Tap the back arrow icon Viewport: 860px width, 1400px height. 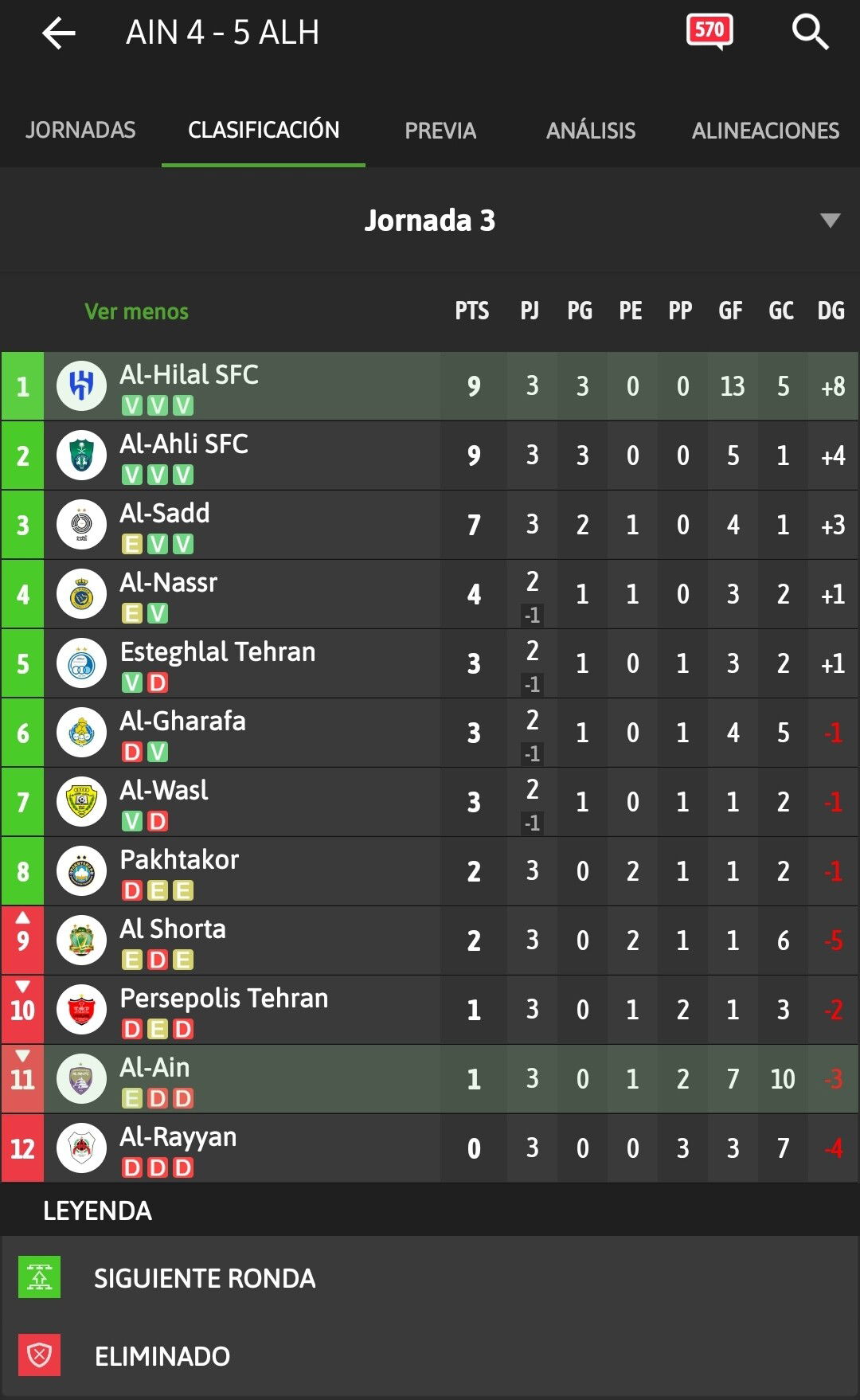(59, 33)
